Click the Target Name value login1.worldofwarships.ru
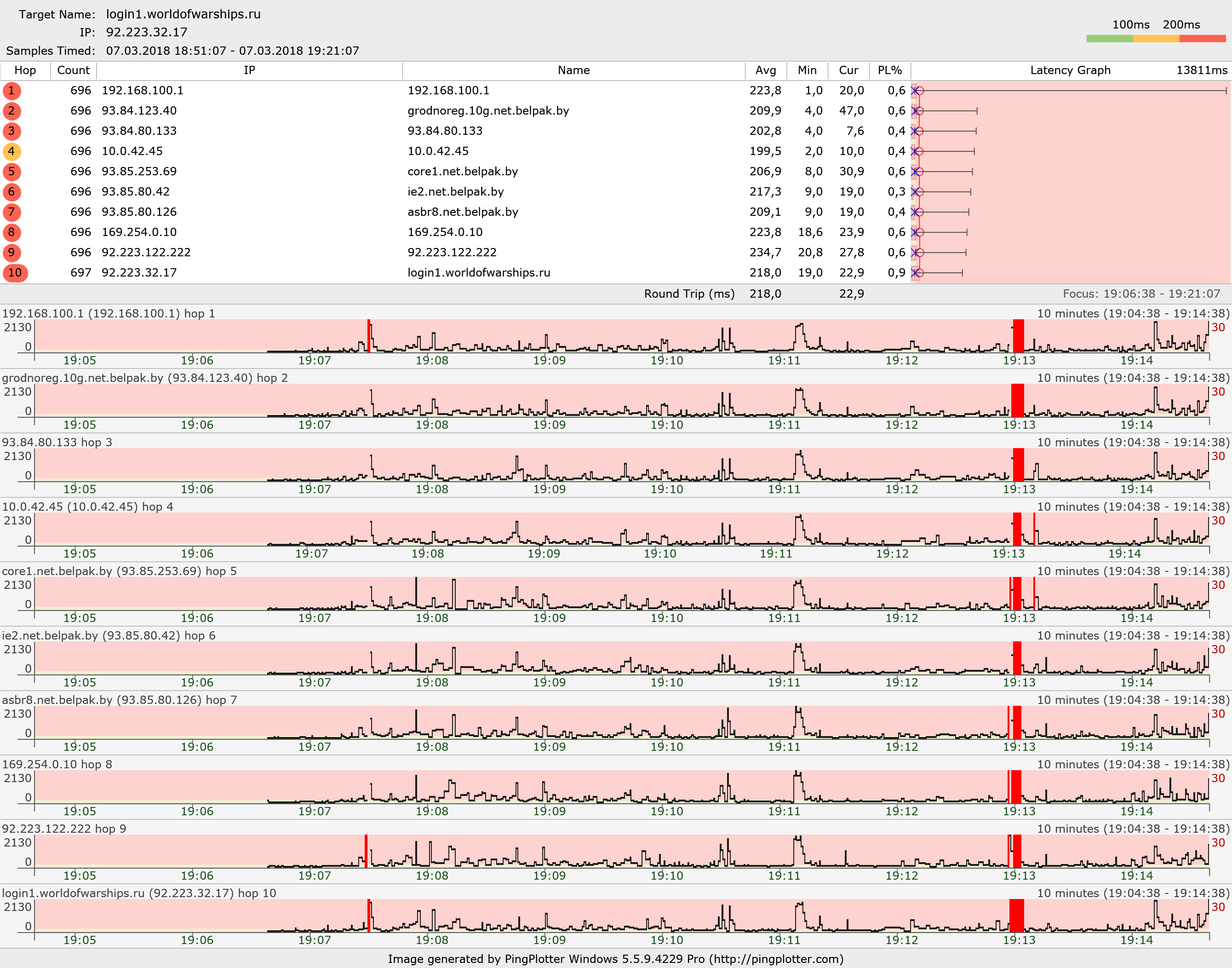1232x968 pixels. point(183,15)
